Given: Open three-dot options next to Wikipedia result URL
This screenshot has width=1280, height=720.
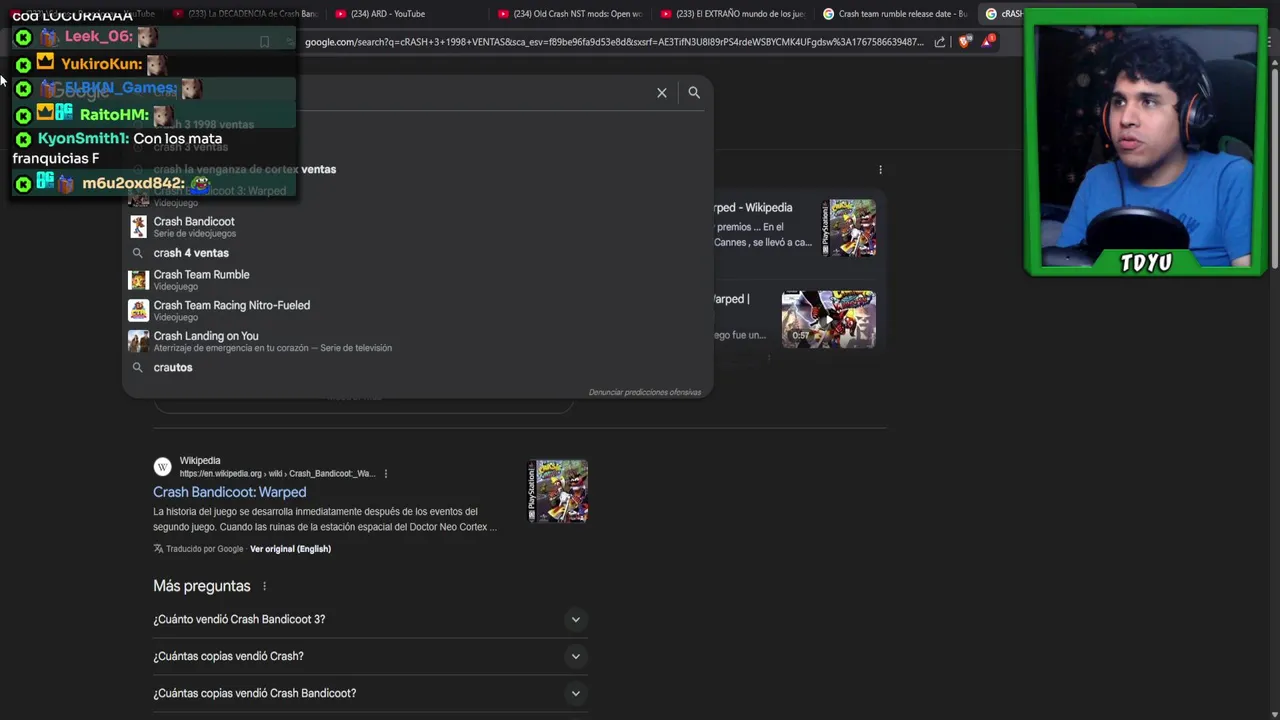Looking at the screenshot, I should (386, 474).
